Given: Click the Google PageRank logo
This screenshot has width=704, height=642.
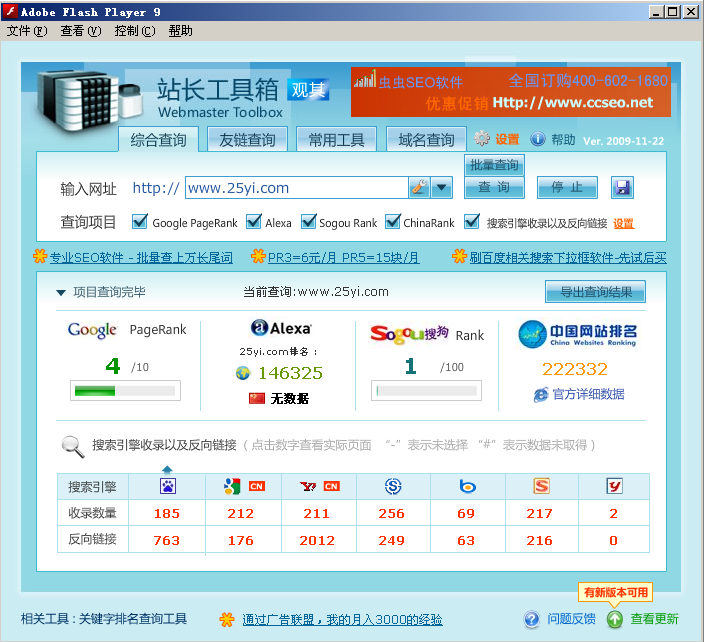Looking at the screenshot, I should click(x=92, y=330).
